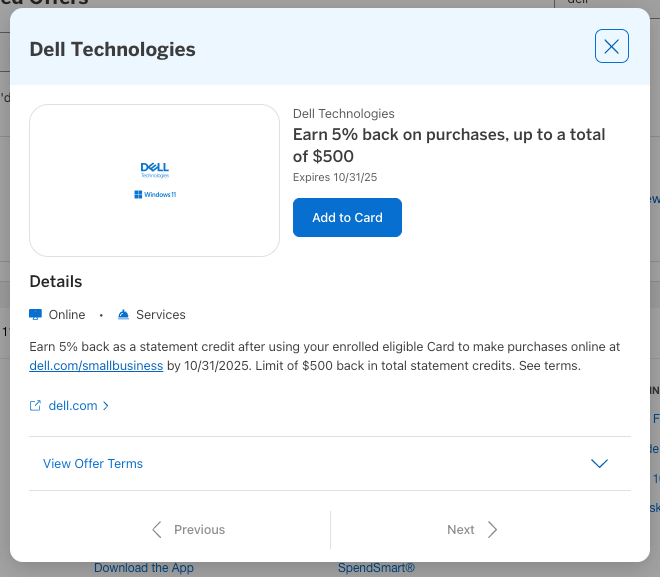Click the Services bell icon
Image resolution: width=660 pixels, height=577 pixels.
(123, 314)
